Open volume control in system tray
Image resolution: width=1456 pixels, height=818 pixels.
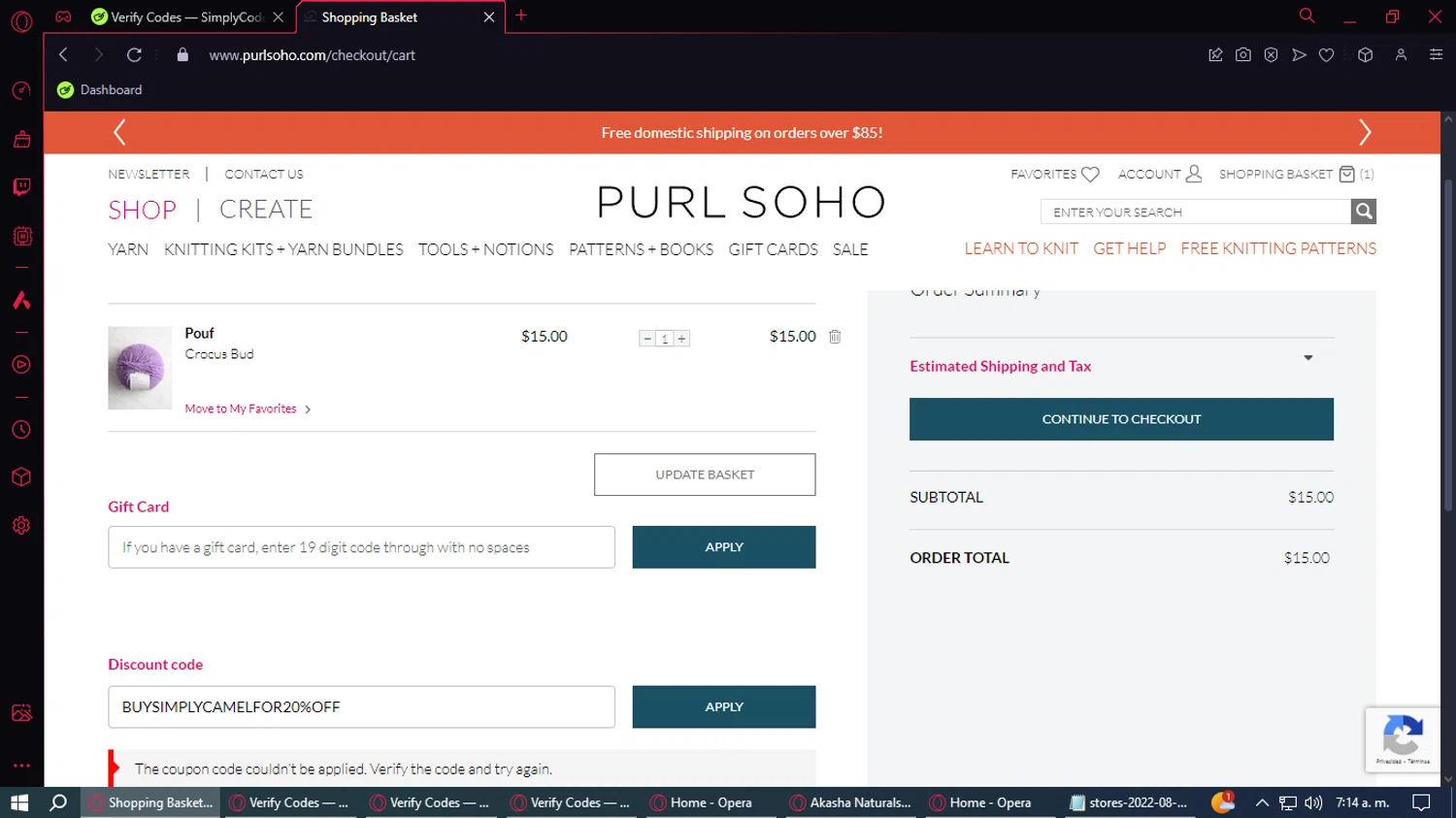(1313, 802)
